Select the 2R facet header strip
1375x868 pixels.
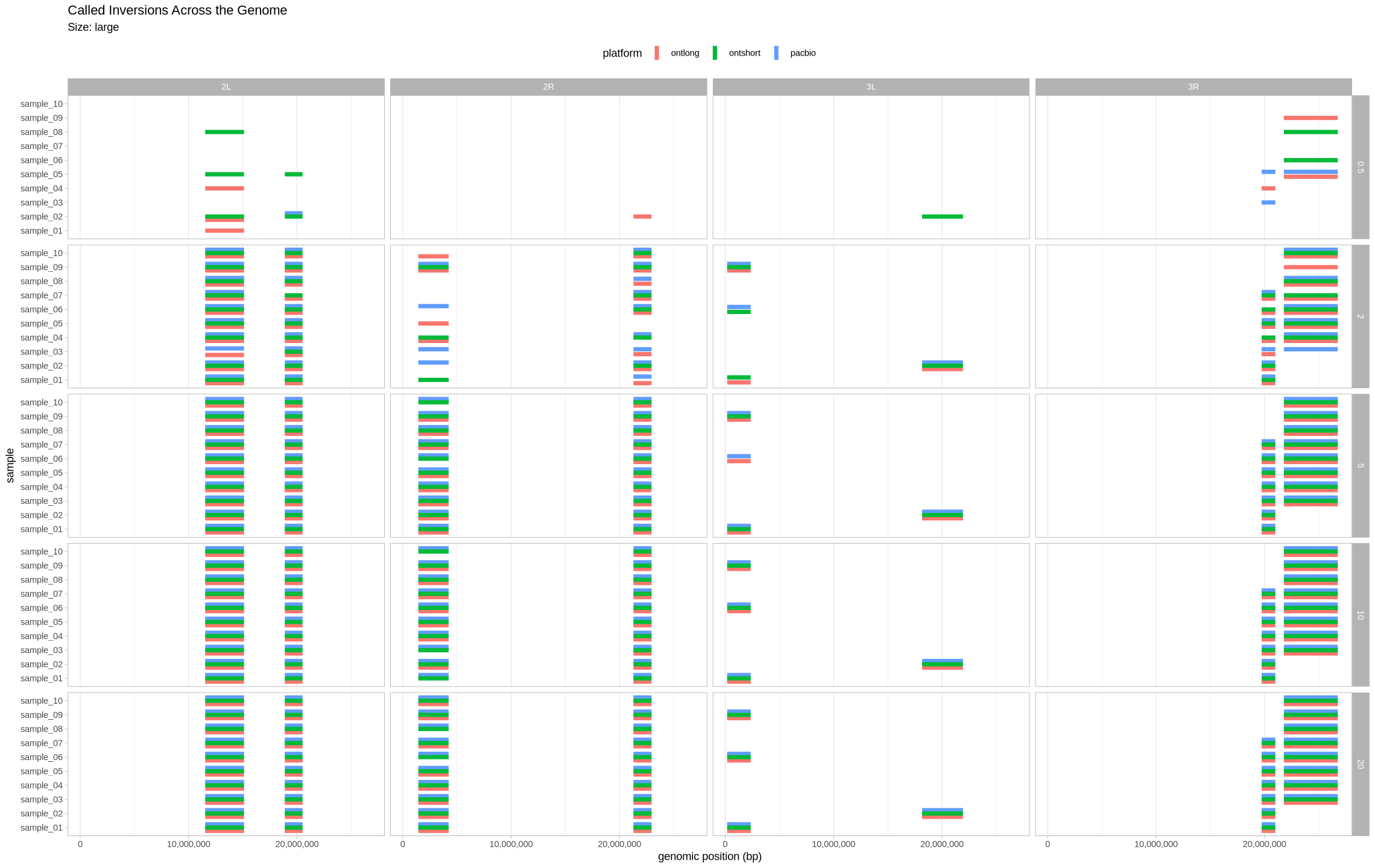click(x=548, y=87)
